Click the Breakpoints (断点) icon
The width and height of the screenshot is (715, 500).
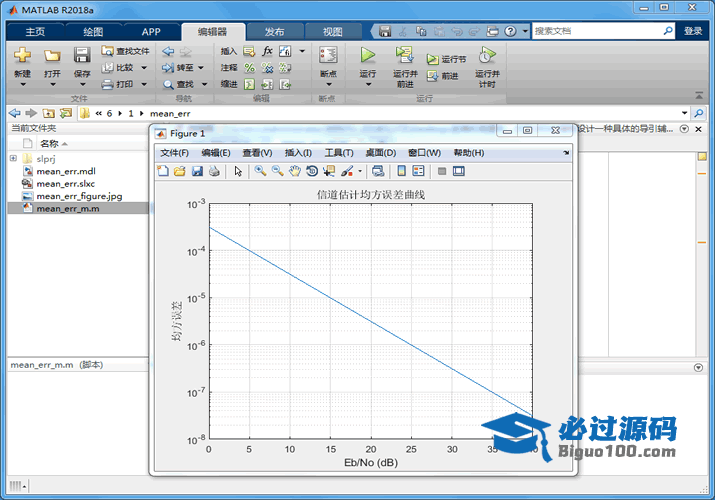tap(328, 55)
